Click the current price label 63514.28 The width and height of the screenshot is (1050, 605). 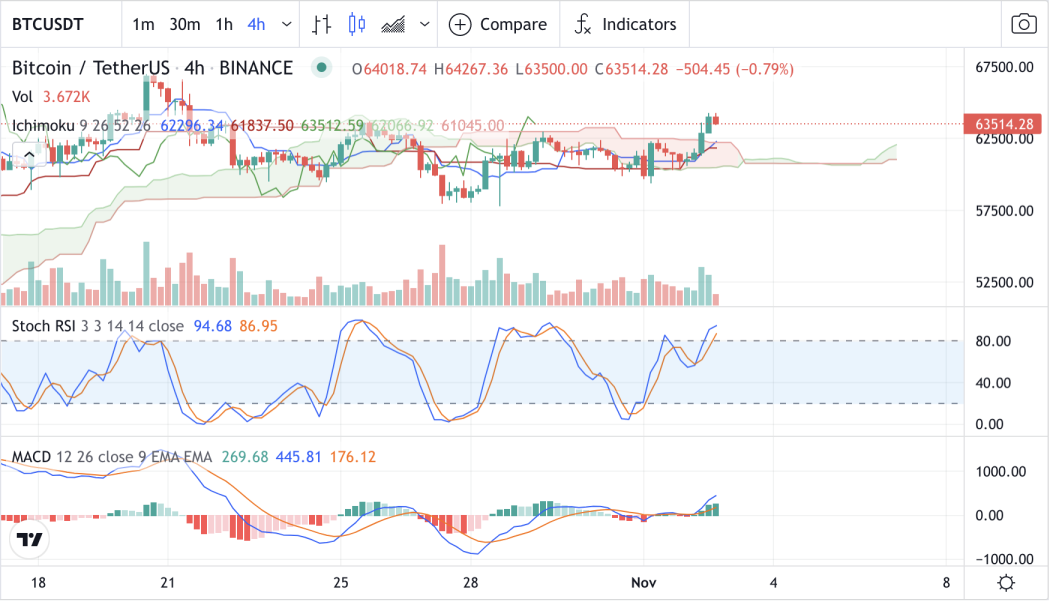click(x=1002, y=124)
